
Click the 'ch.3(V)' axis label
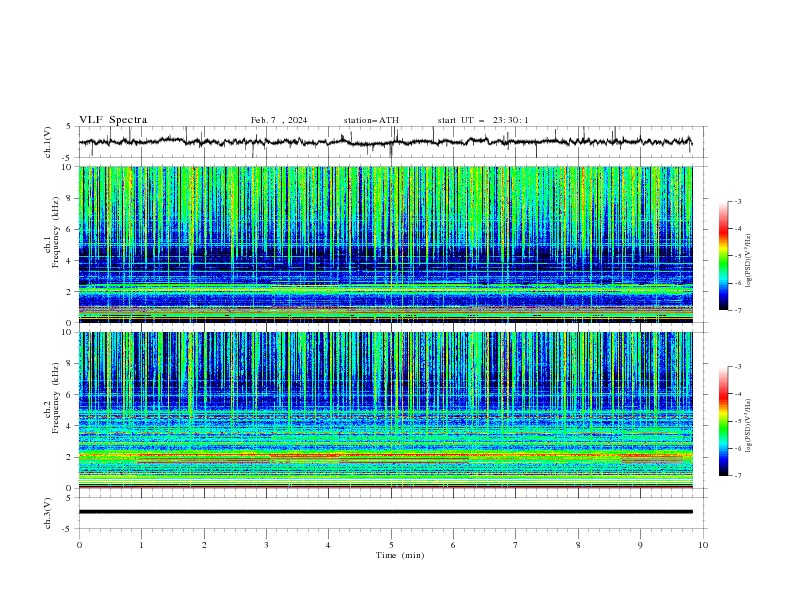[48, 513]
